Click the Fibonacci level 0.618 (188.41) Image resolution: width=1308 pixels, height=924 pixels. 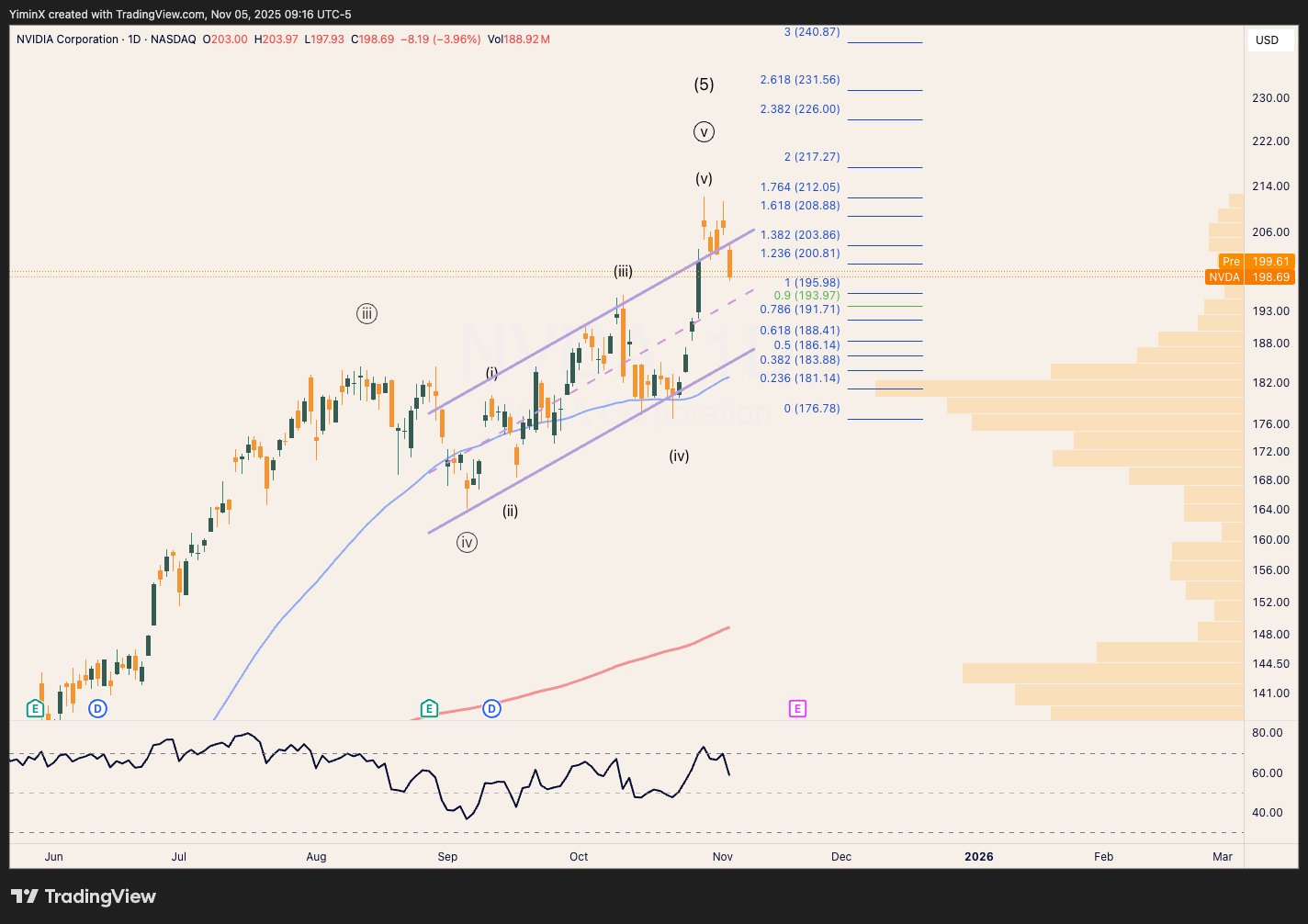coord(800,331)
